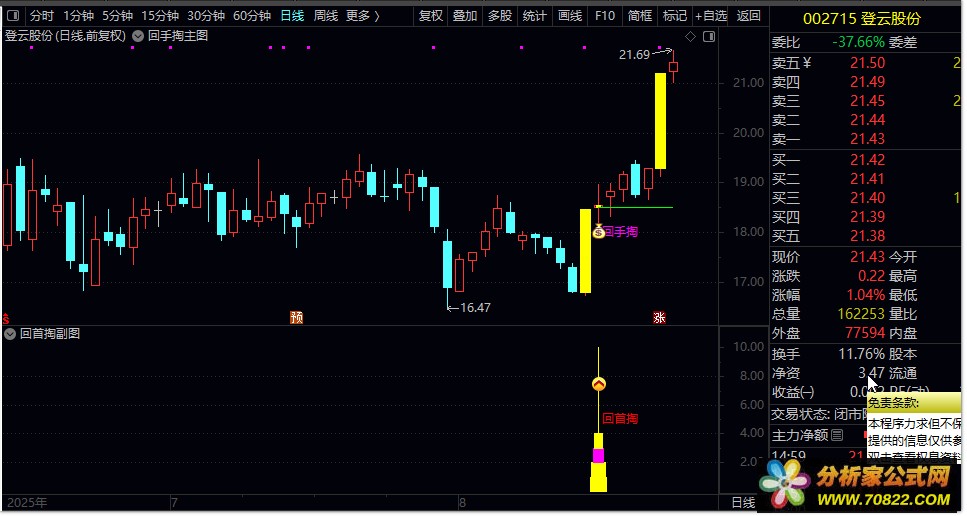Click the 买二 price 21.41
The image size is (967, 516).
coord(867,179)
